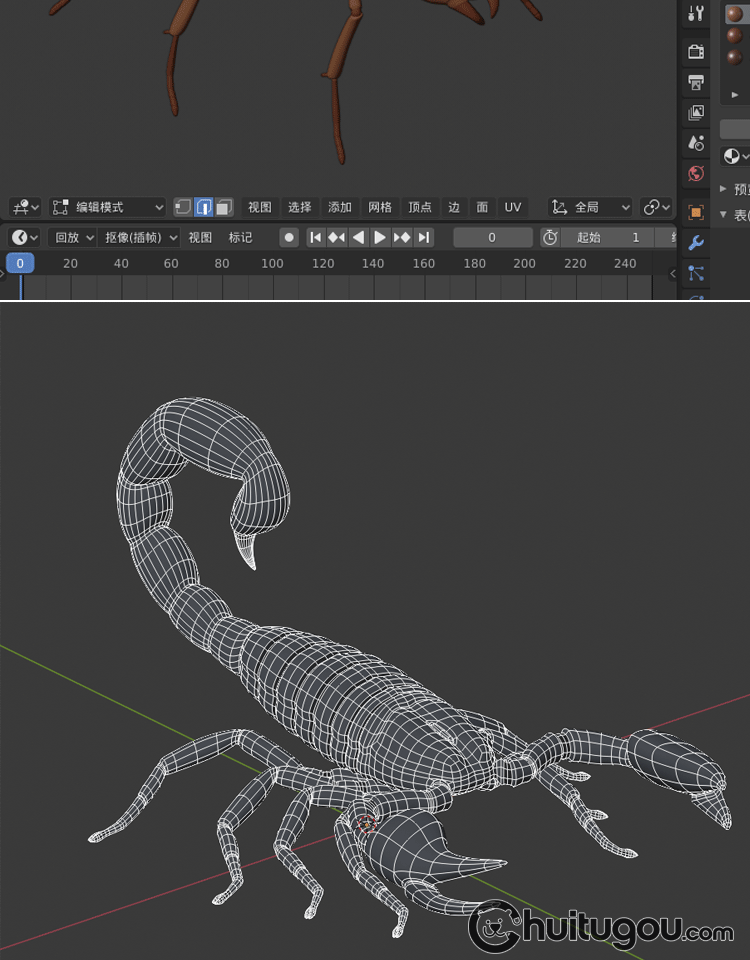
Task: Open the Output properties tab
Action: 696,82
